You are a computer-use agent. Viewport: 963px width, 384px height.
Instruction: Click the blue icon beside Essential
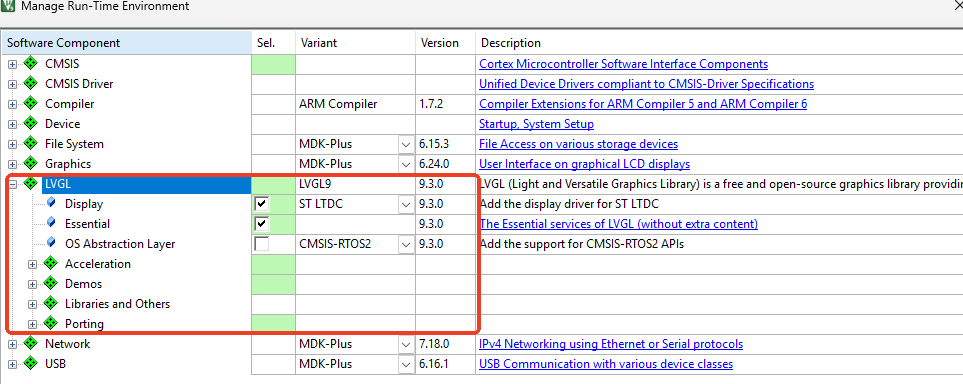pos(51,224)
